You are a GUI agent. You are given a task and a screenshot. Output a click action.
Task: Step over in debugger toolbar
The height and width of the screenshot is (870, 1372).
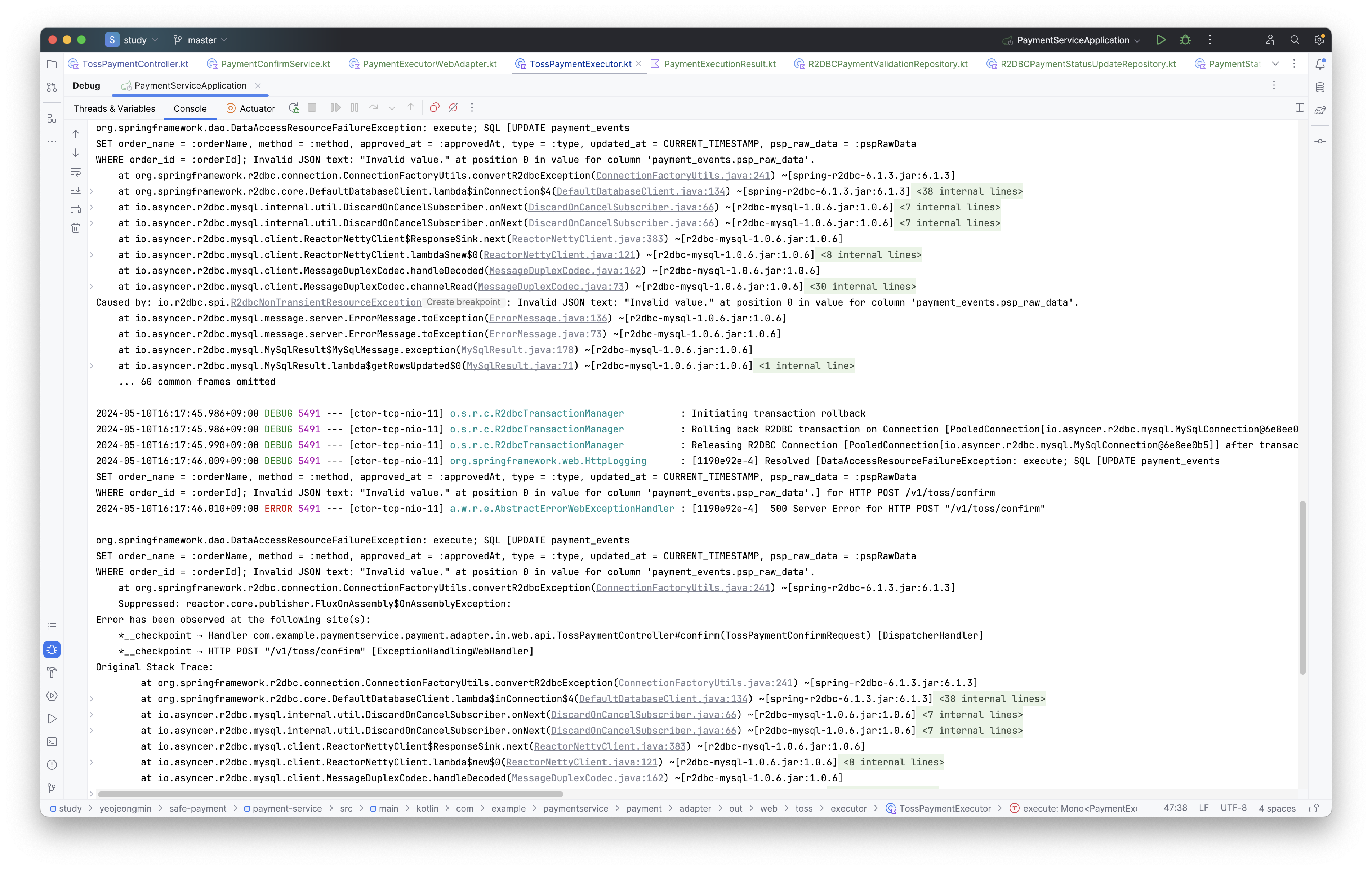(x=373, y=108)
